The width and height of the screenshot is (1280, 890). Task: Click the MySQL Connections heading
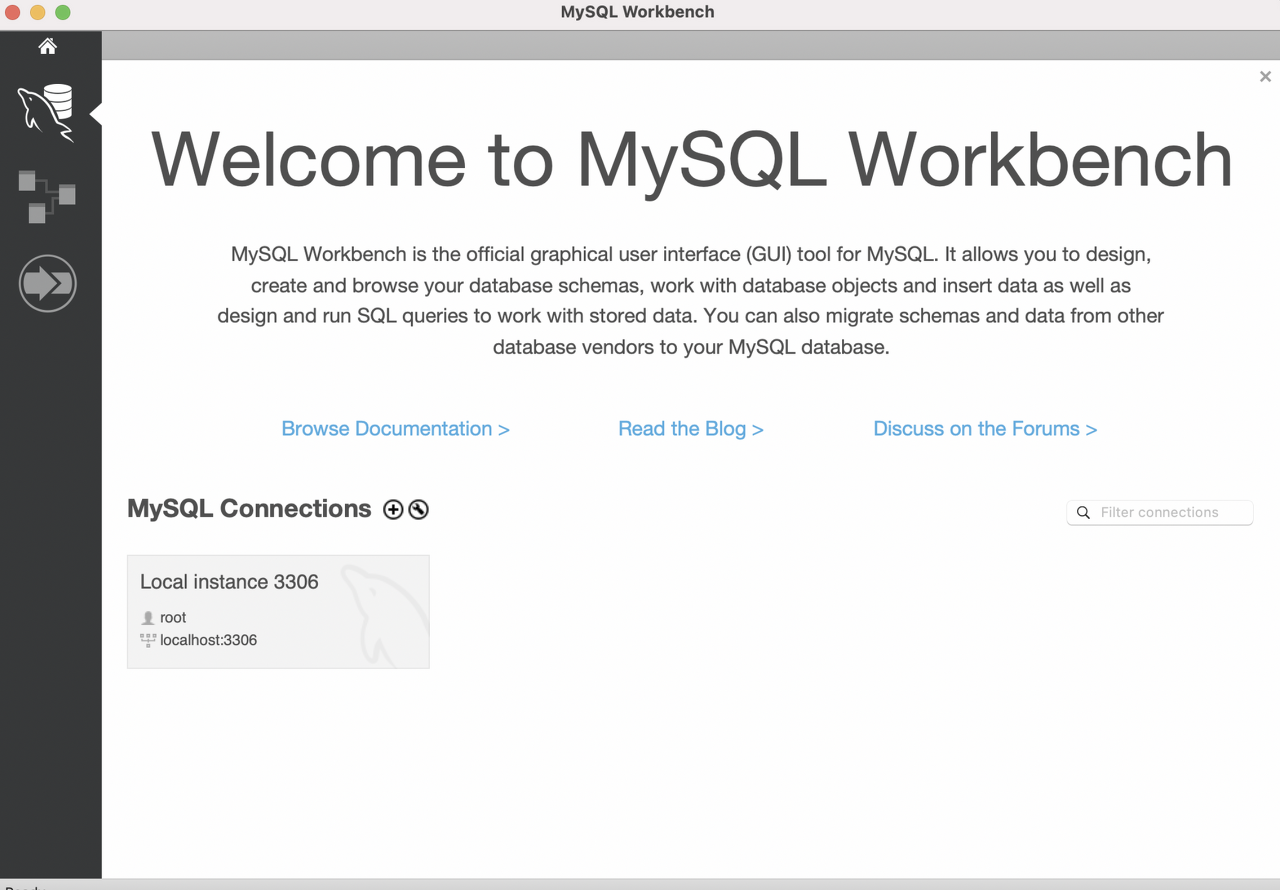pyautogui.click(x=249, y=508)
